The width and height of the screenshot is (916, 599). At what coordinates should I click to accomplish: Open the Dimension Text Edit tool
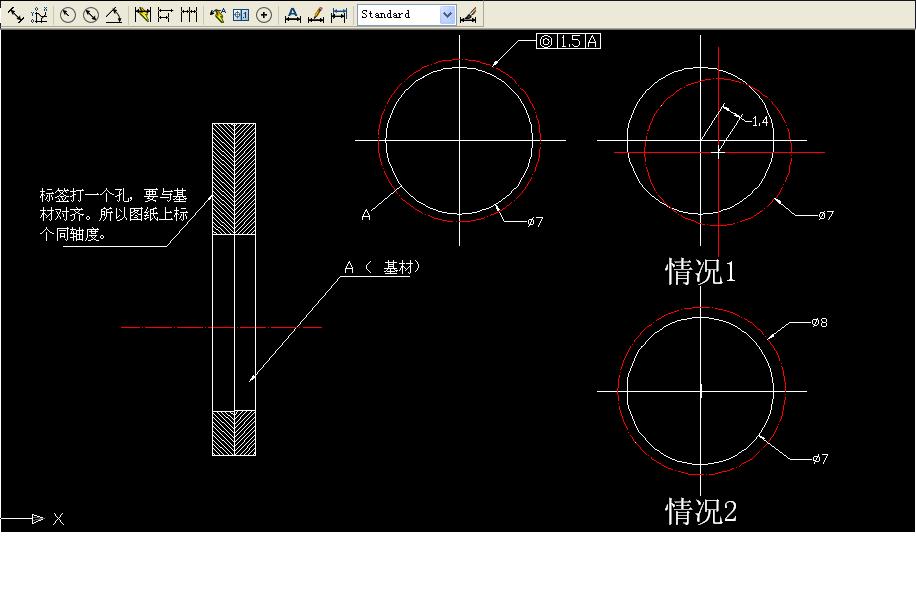tap(315, 15)
